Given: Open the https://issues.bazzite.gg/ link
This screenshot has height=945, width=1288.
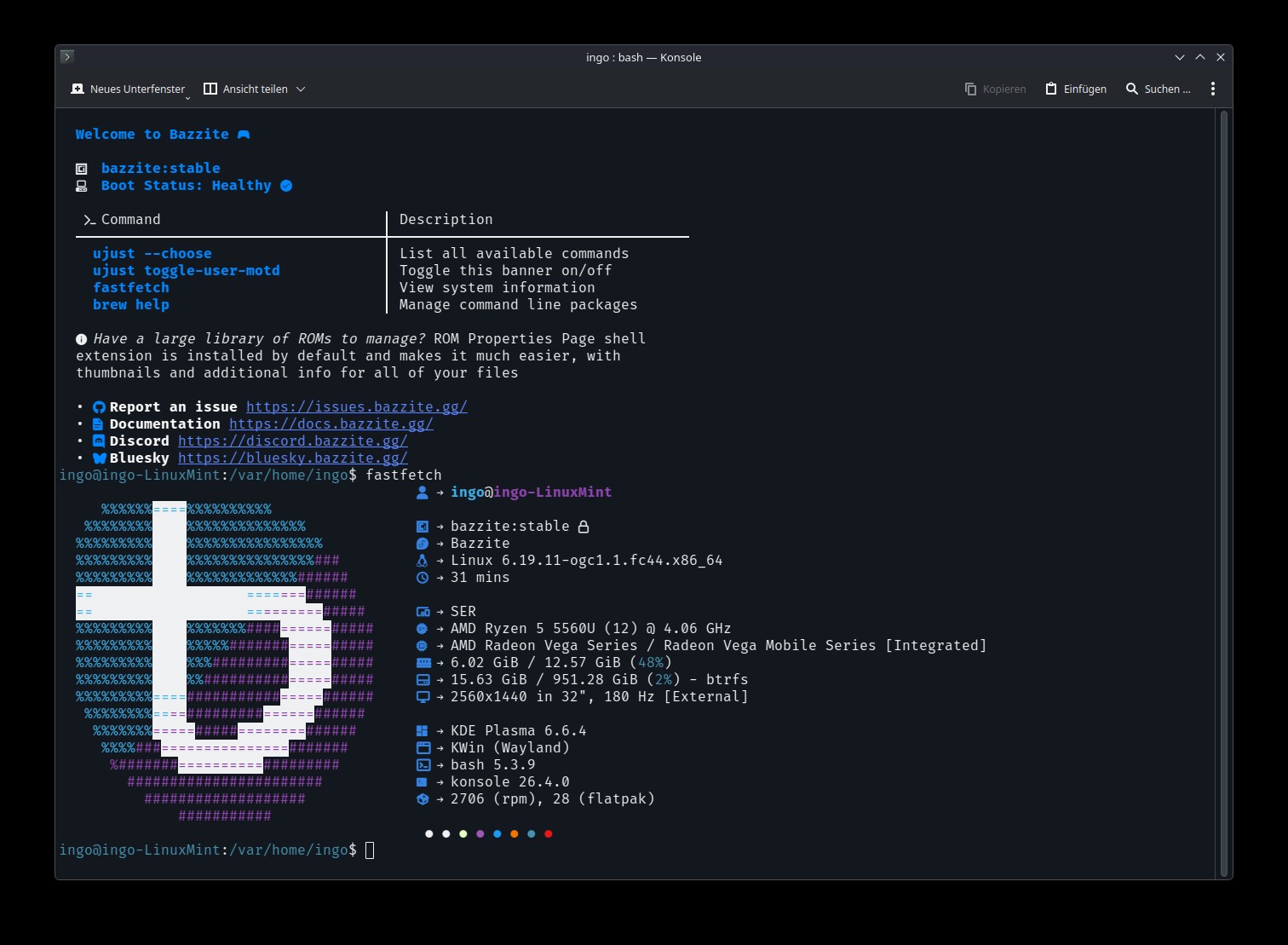Looking at the screenshot, I should [x=357, y=407].
